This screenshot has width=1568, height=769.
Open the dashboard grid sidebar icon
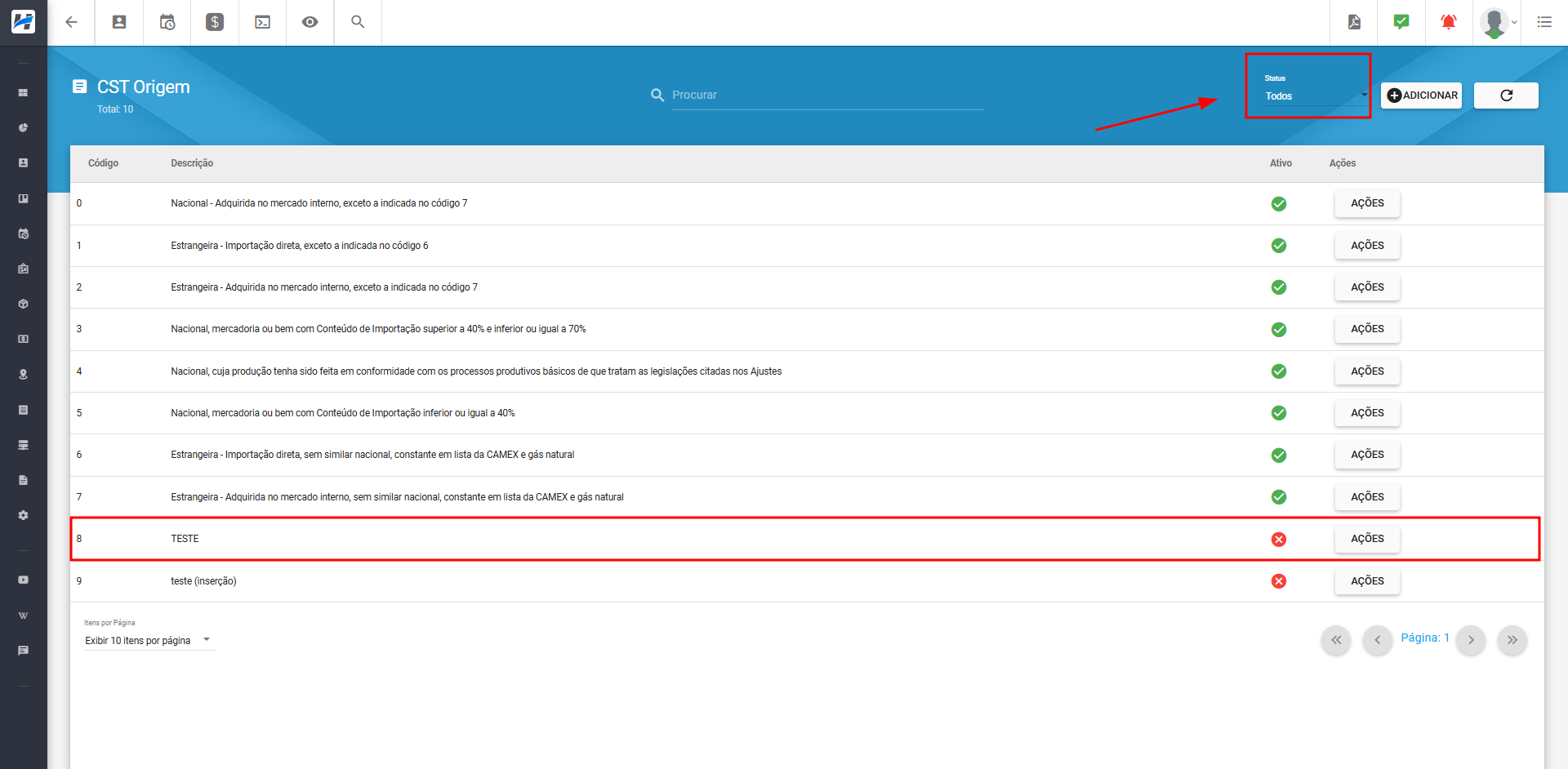pos(23,92)
